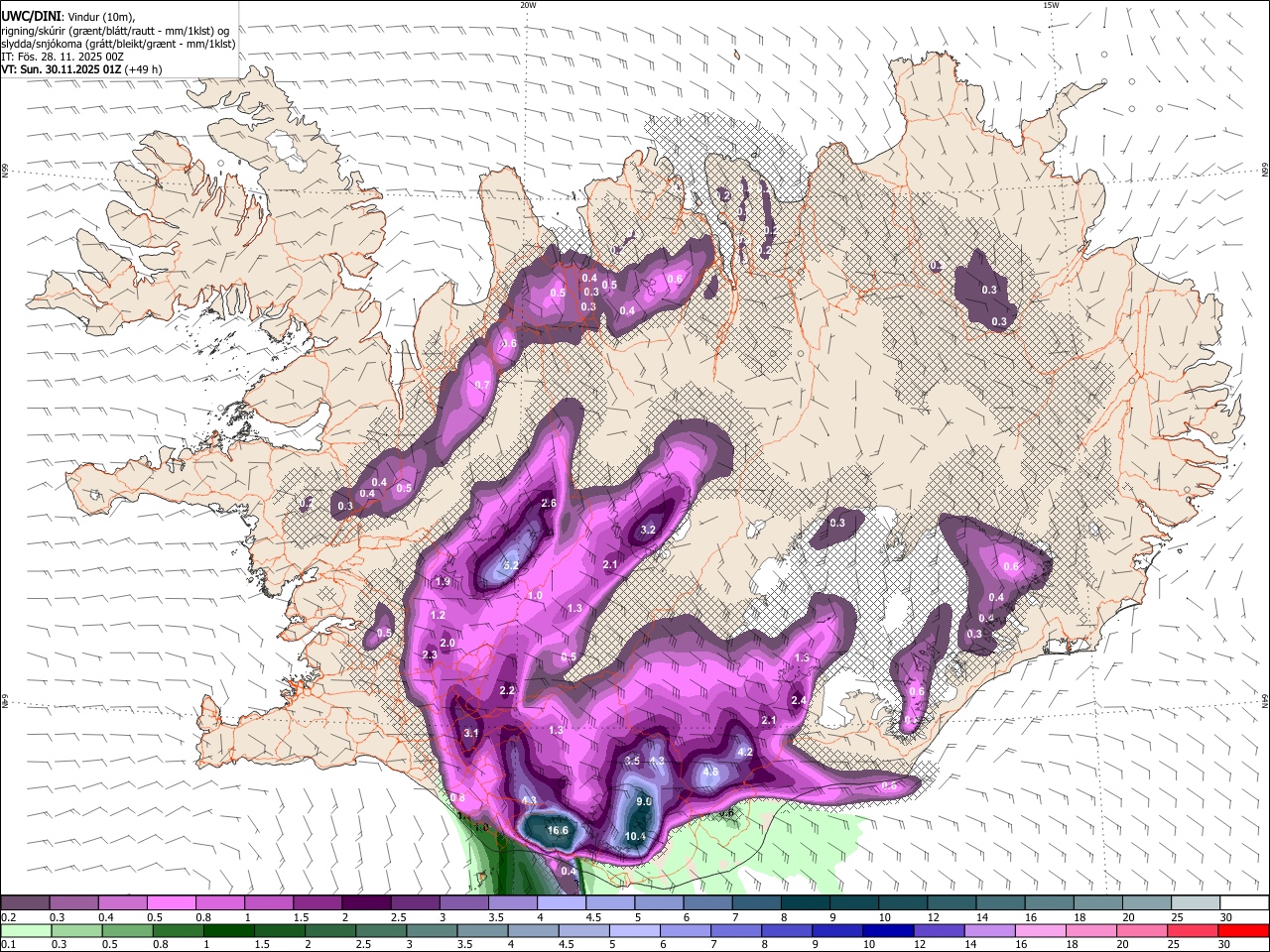
Task: Select top legend row white swatch at 30
Action: (1244, 902)
